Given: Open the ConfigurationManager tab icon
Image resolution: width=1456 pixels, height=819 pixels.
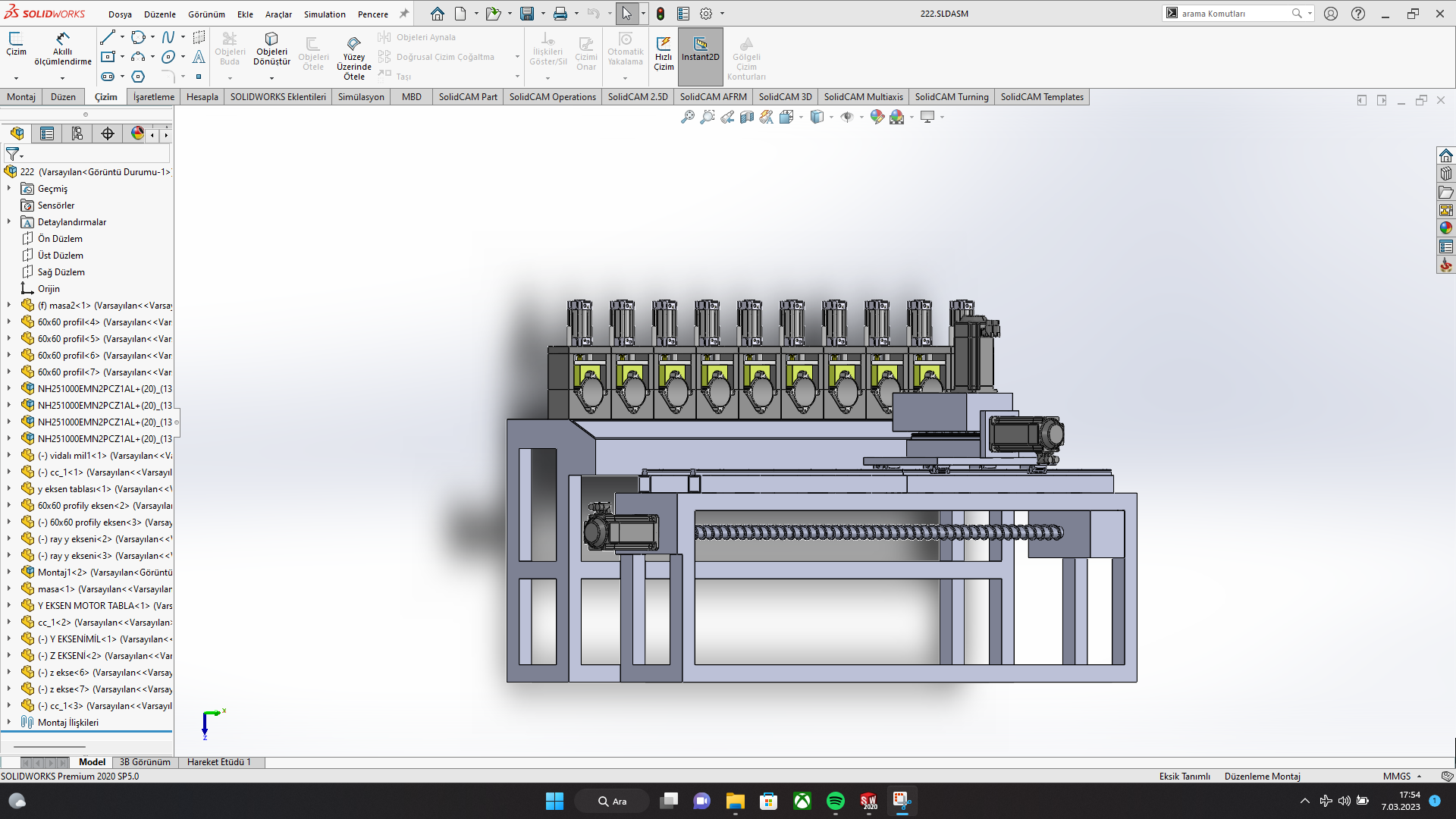Looking at the screenshot, I should [x=77, y=133].
